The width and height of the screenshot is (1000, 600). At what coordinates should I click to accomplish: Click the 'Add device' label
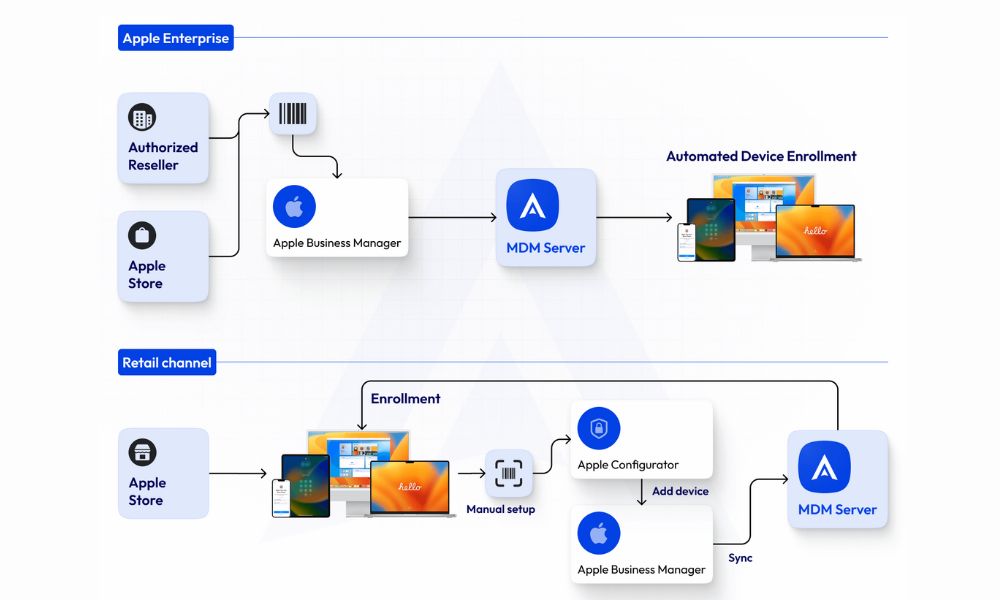click(x=680, y=491)
